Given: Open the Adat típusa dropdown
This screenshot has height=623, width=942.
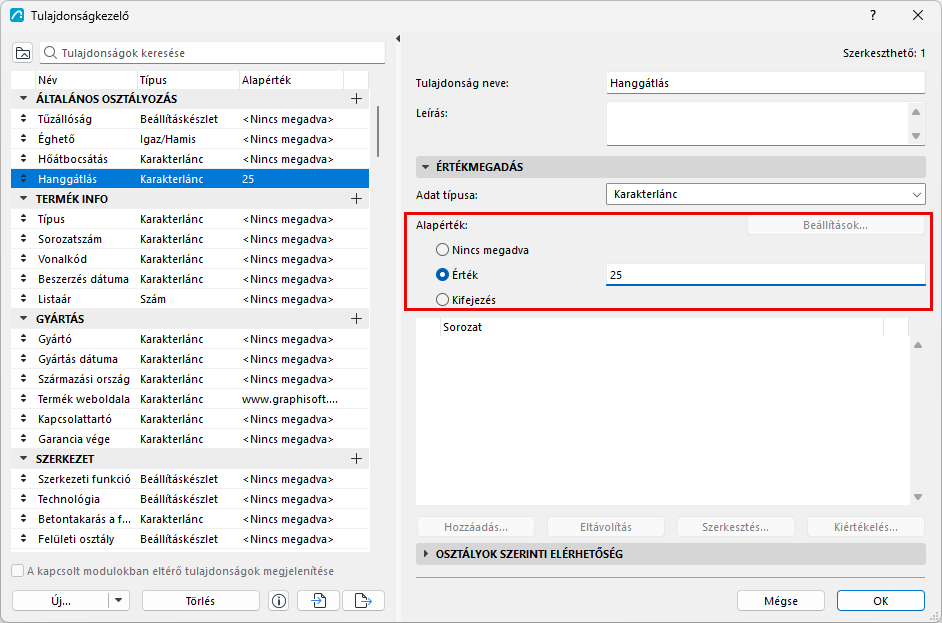Looking at the screenshot, I should pyautogui.click(x=765, y=194).
